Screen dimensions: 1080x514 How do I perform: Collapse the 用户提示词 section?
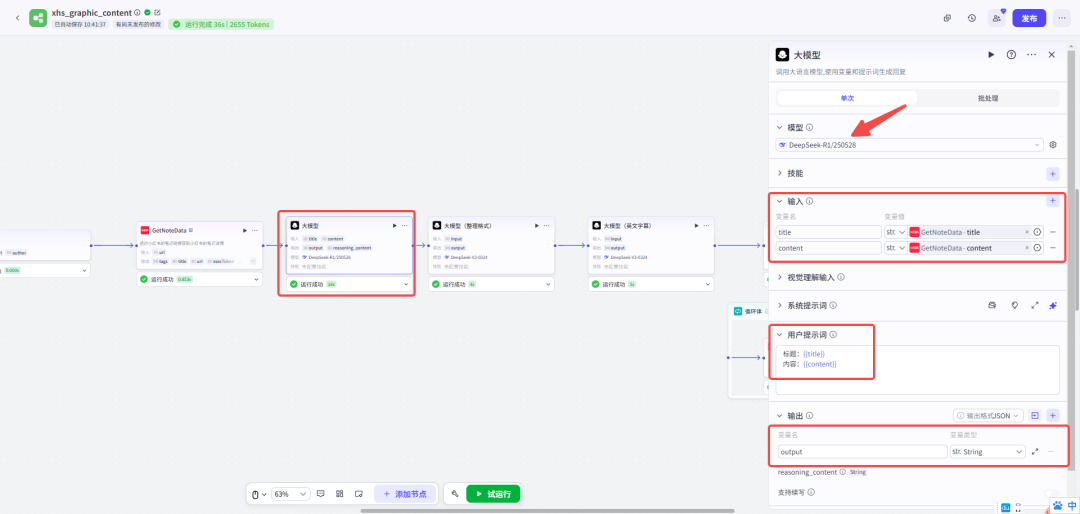click(x=780, y=335)
